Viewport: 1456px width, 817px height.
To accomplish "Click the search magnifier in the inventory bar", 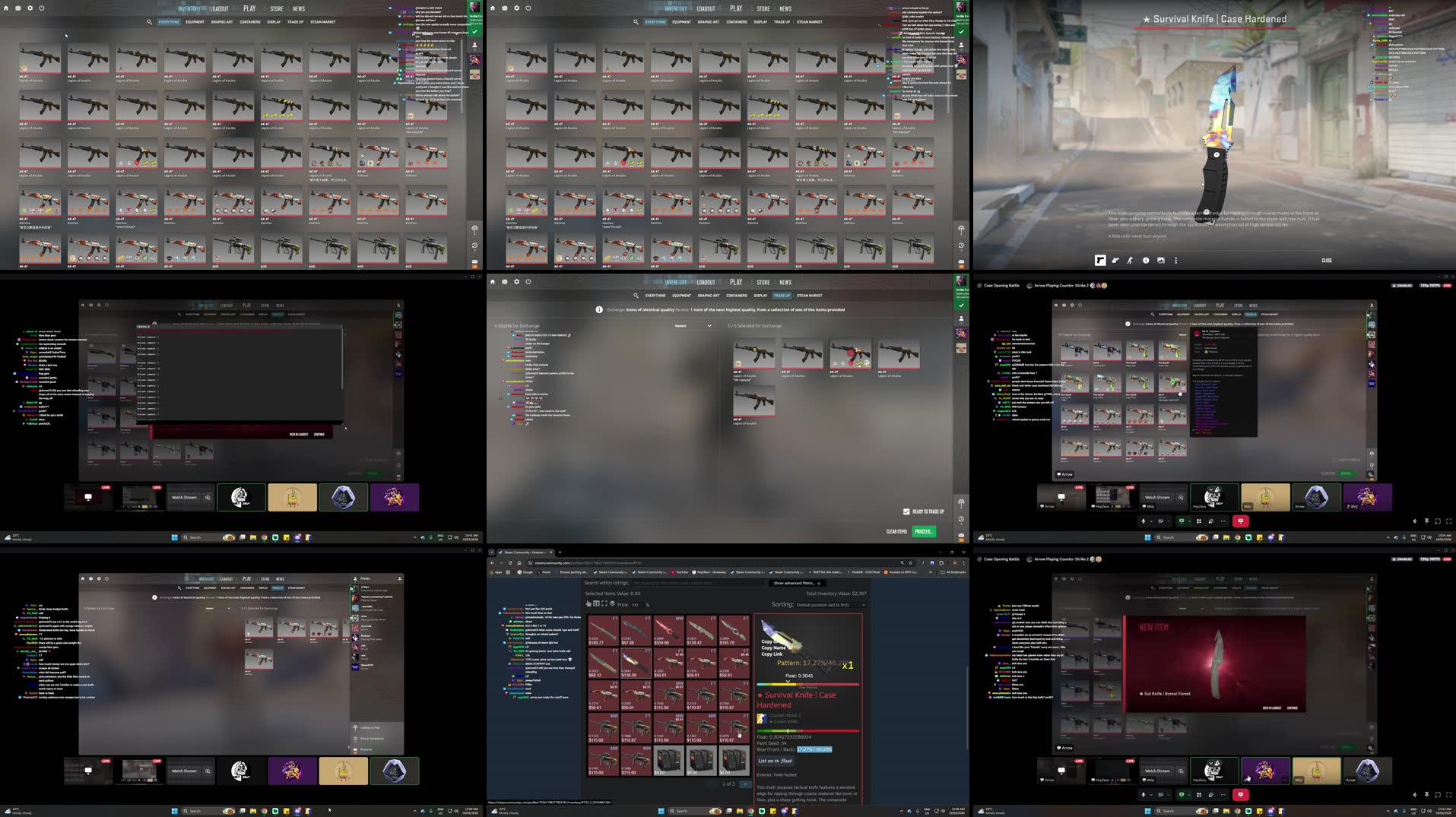I will (149, 22).
